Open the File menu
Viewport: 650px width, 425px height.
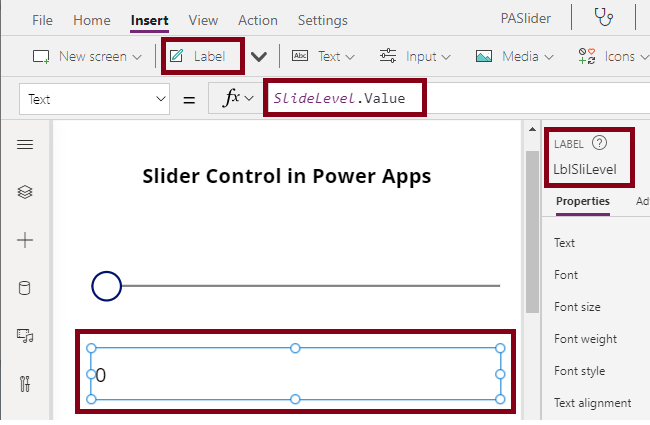(x=42, y=20)
